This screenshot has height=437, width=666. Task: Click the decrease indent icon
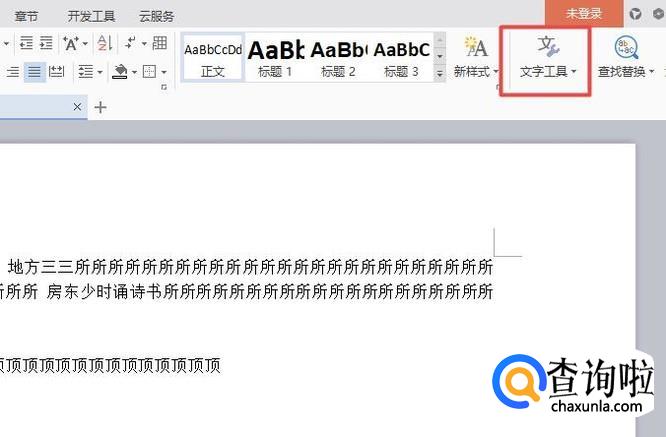[x=26, y=43]
